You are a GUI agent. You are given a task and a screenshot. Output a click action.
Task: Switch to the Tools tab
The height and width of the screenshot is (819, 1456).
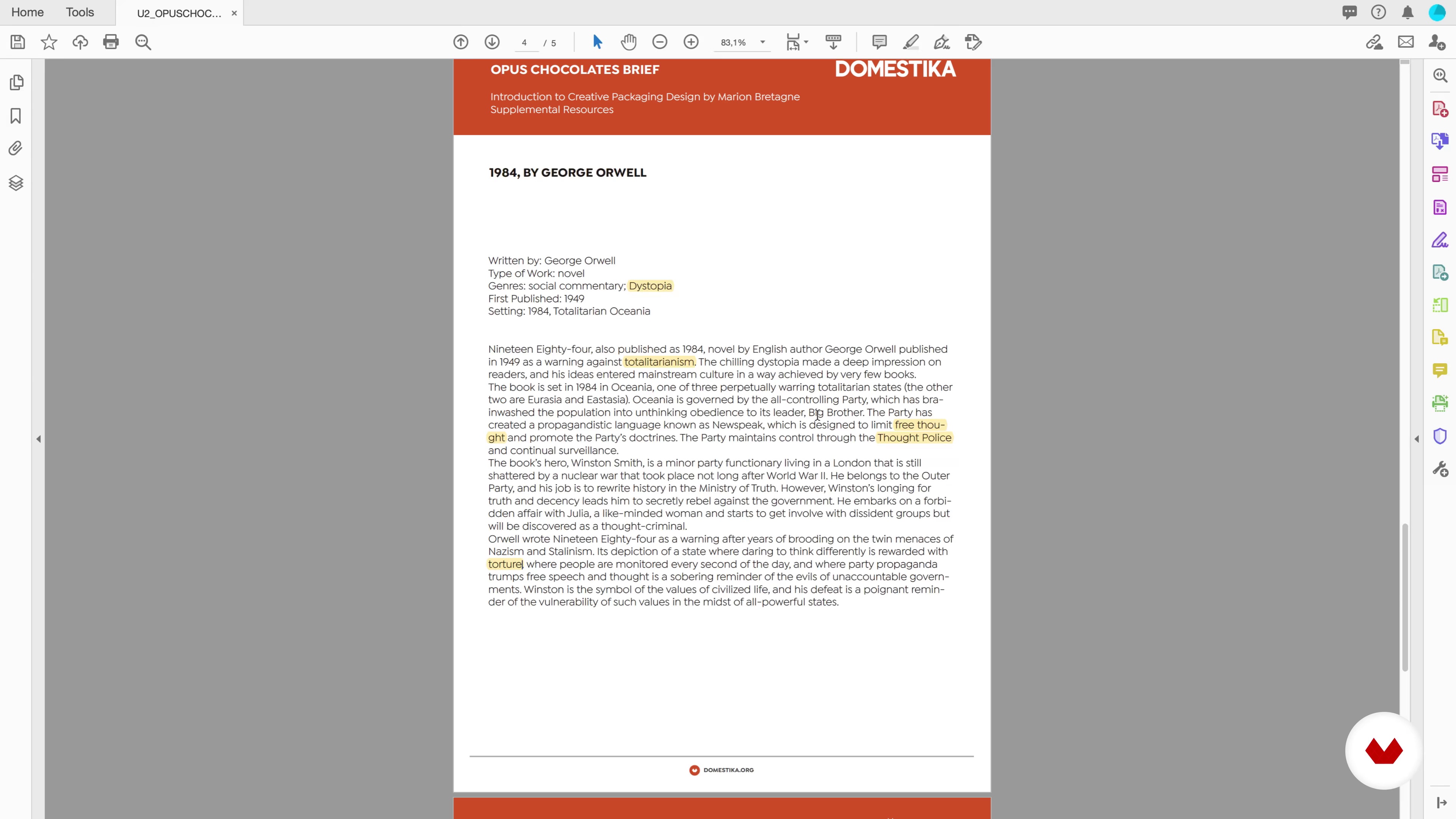click(80, 13)
